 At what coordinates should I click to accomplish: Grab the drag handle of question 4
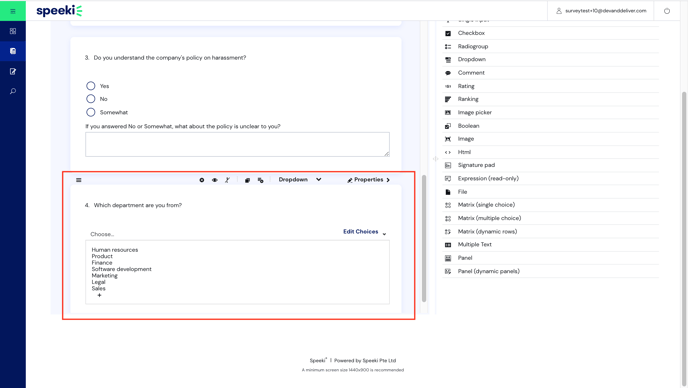tap(79, 180)
